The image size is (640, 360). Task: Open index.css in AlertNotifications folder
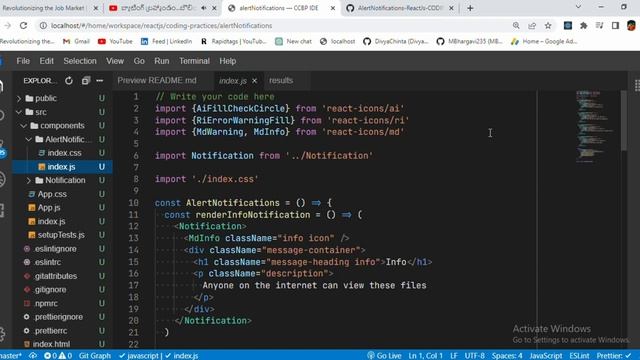tap(64, 153)
